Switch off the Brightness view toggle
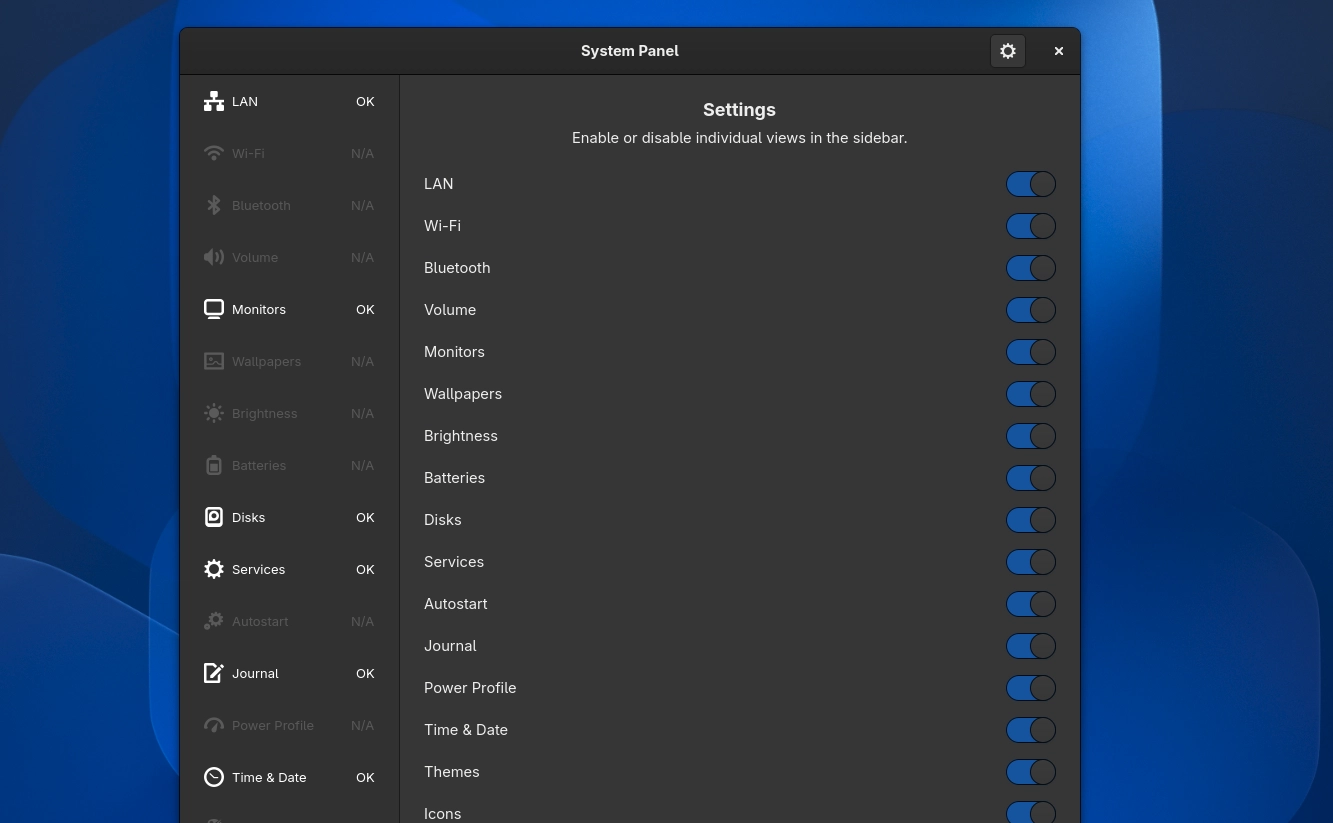This screenshot has height=823, width=1333. click(x=1031, y=436)
